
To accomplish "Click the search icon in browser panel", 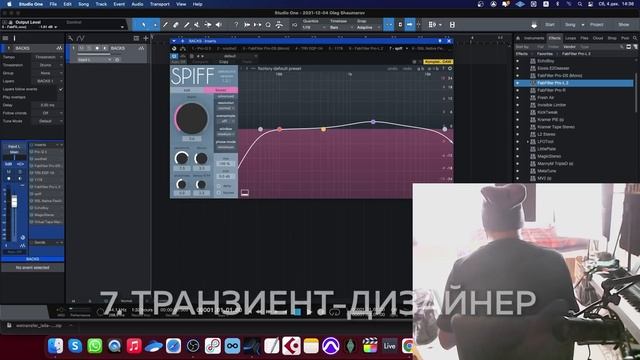I will click(x=635, y=38).
